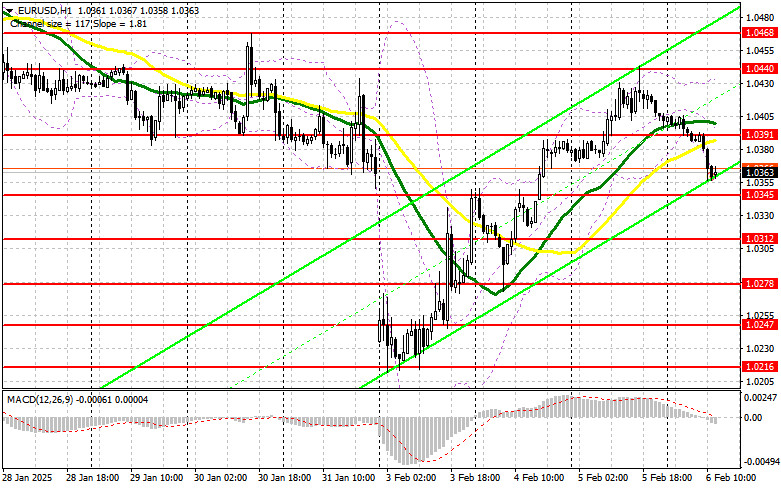Click the 1.0405 price axis value
The image size is (781, 489).
click(x=760, y=117)
